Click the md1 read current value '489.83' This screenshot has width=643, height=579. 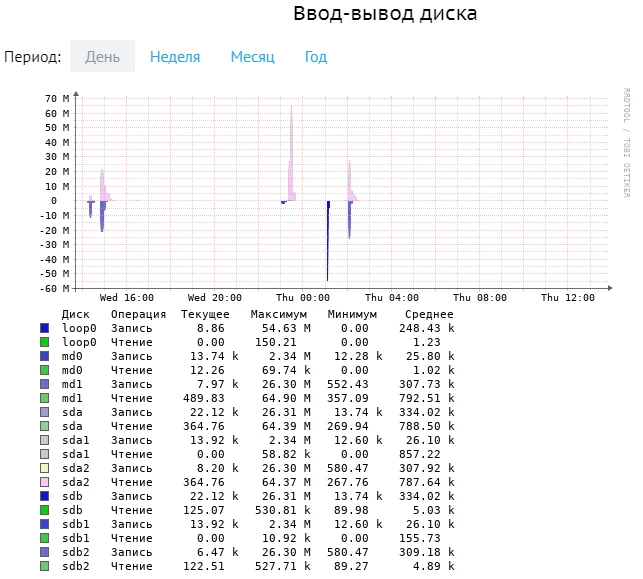[x=204, y=398]
